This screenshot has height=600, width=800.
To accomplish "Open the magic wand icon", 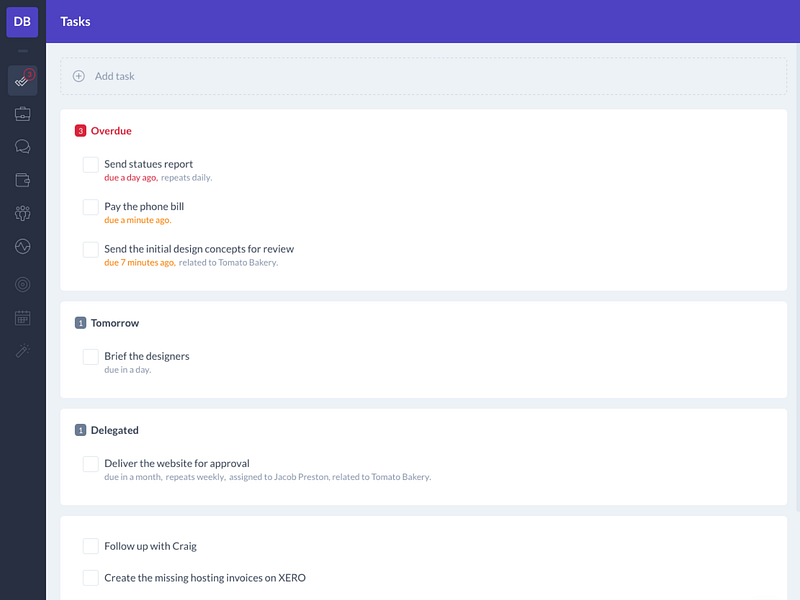I will tap(22, 351).
